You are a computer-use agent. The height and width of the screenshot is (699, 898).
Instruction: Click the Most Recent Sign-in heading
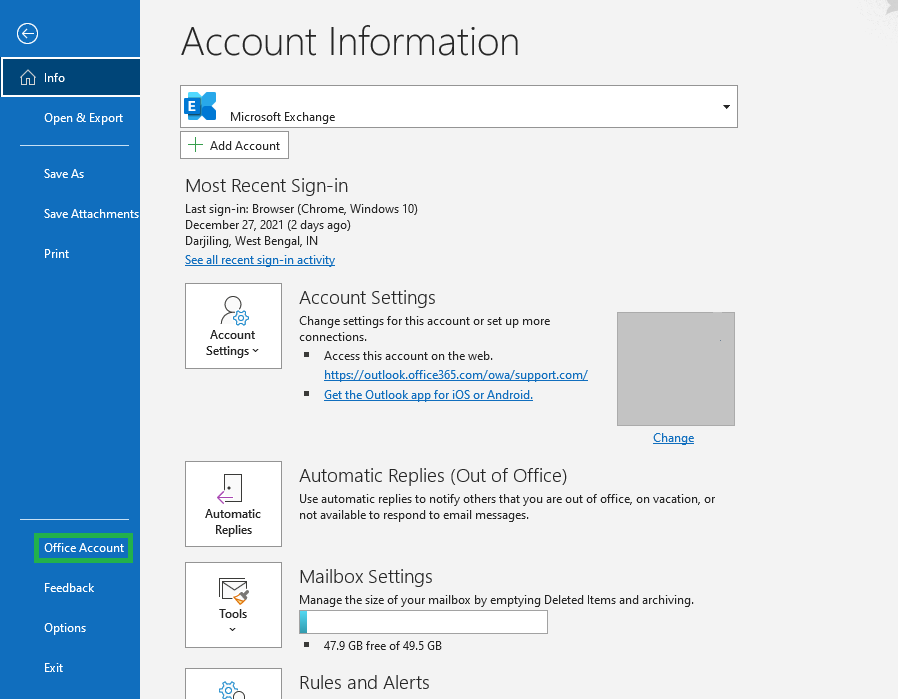point(266,185)
